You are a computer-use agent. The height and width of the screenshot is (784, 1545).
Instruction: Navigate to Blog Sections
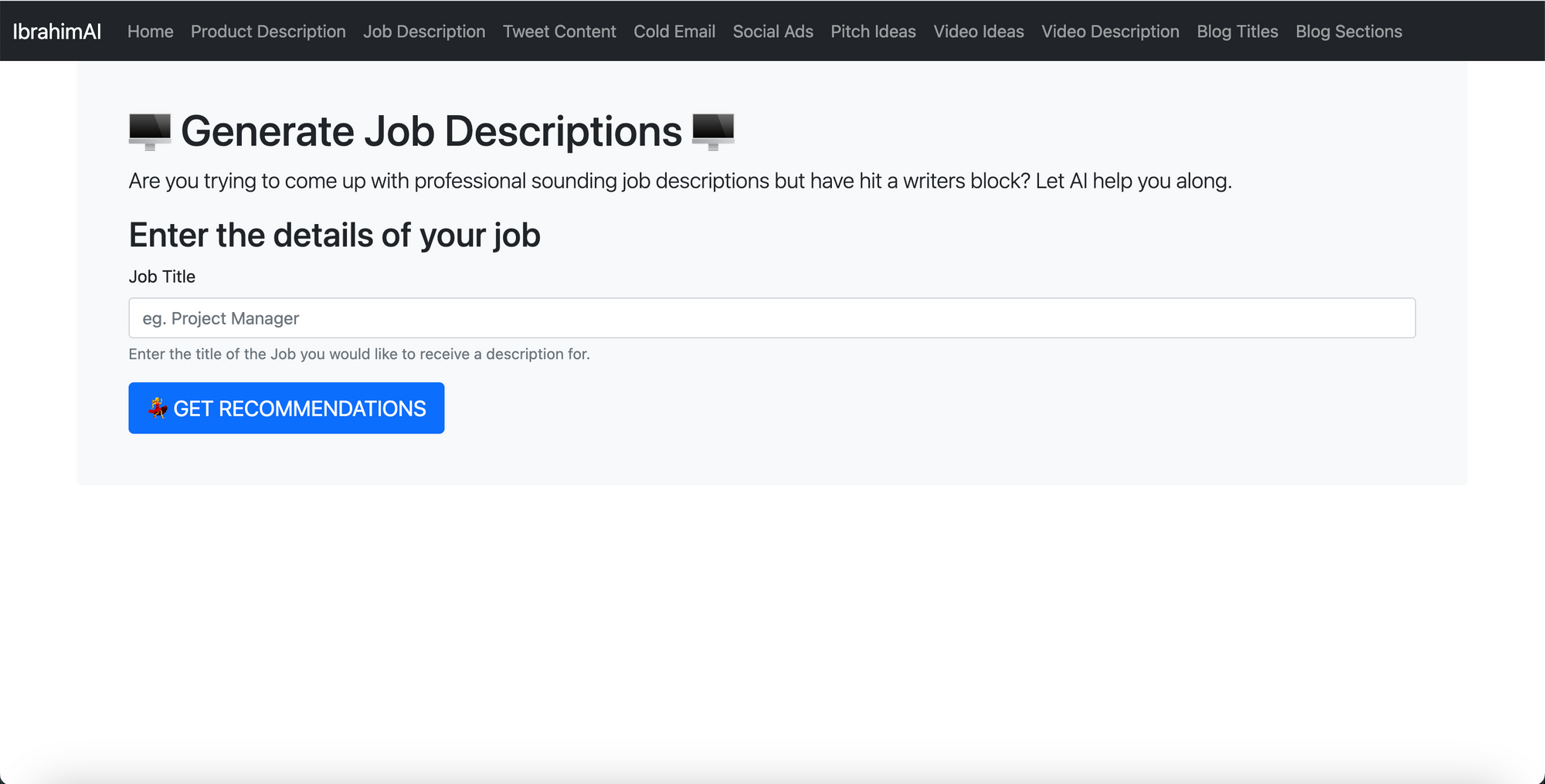[x=1348, y=32]
